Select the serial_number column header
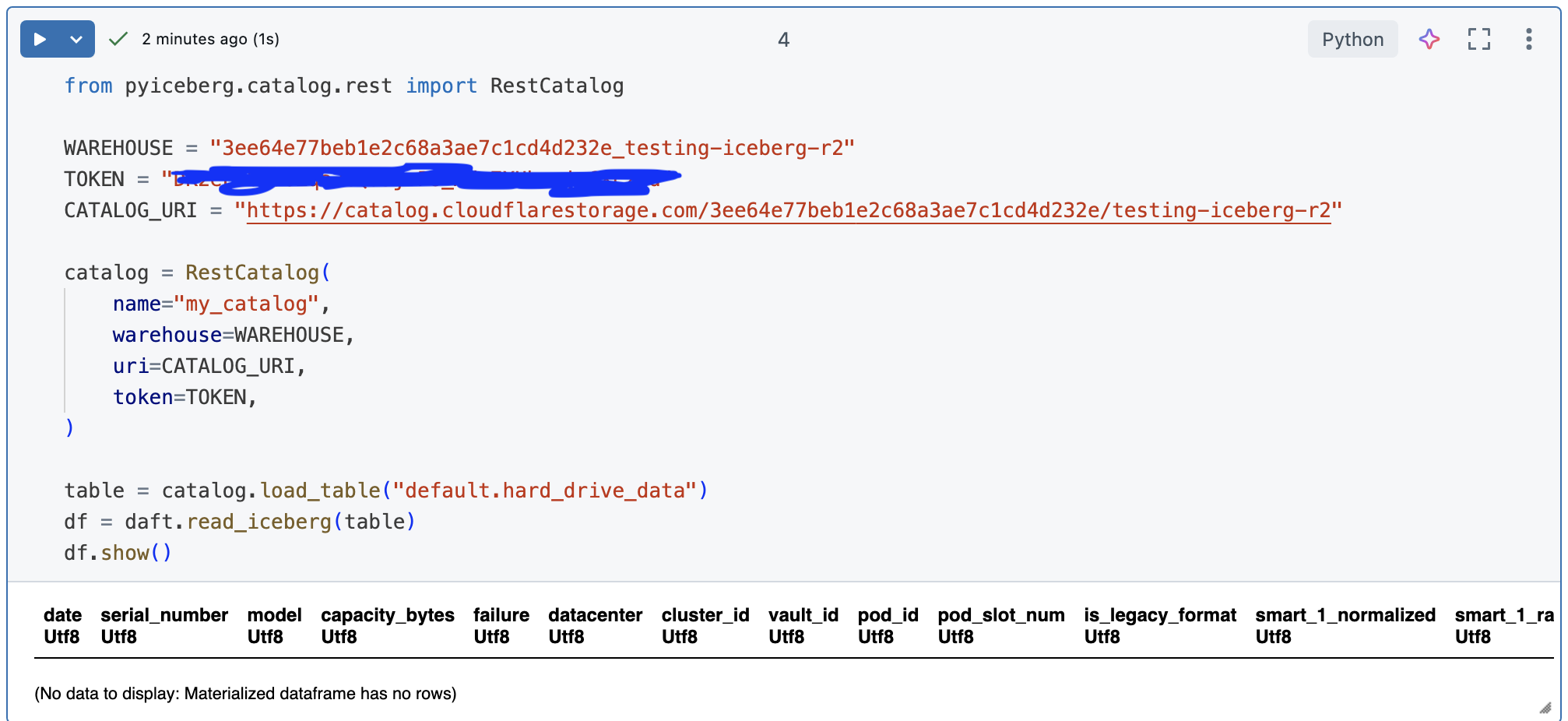This screenshot has width=1568, height=721. pos(163,615)
